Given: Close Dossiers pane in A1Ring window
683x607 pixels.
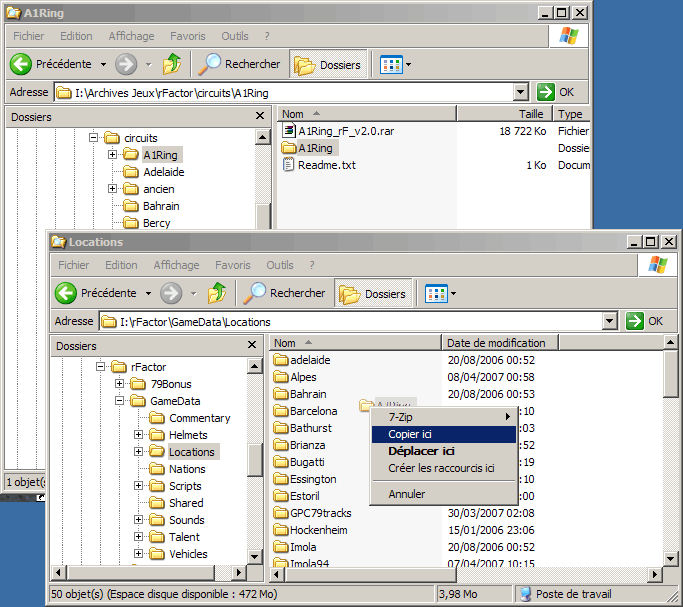Looking at the screenshot, I should (x=260, y=116).
